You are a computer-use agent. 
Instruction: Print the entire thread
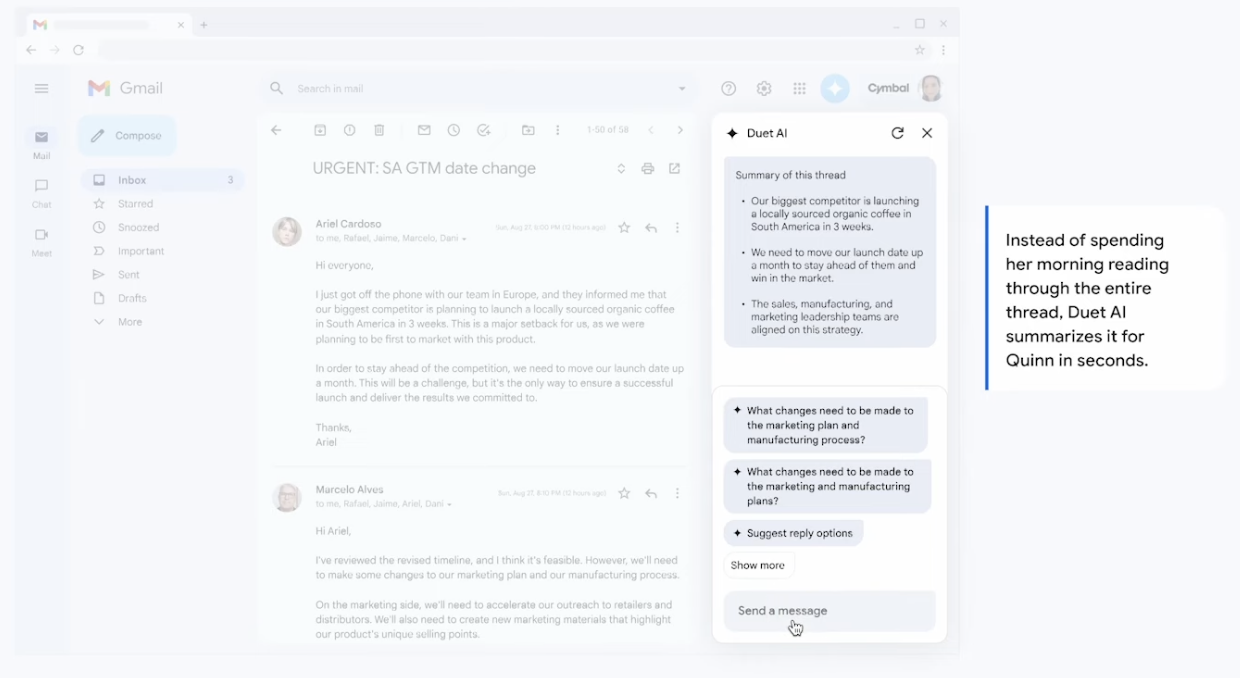click(648, 169)
